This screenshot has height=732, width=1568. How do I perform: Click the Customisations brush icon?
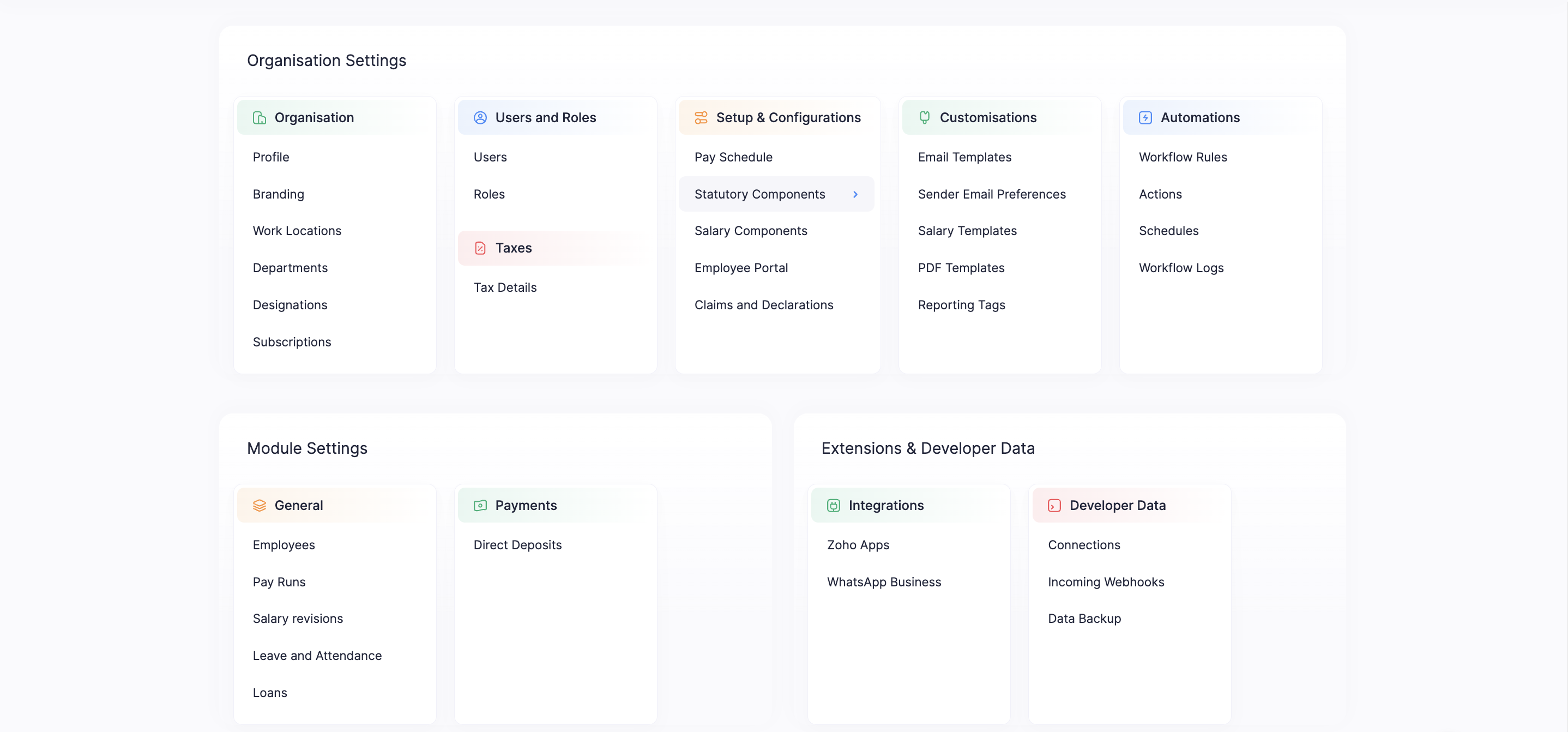point(924,117)
